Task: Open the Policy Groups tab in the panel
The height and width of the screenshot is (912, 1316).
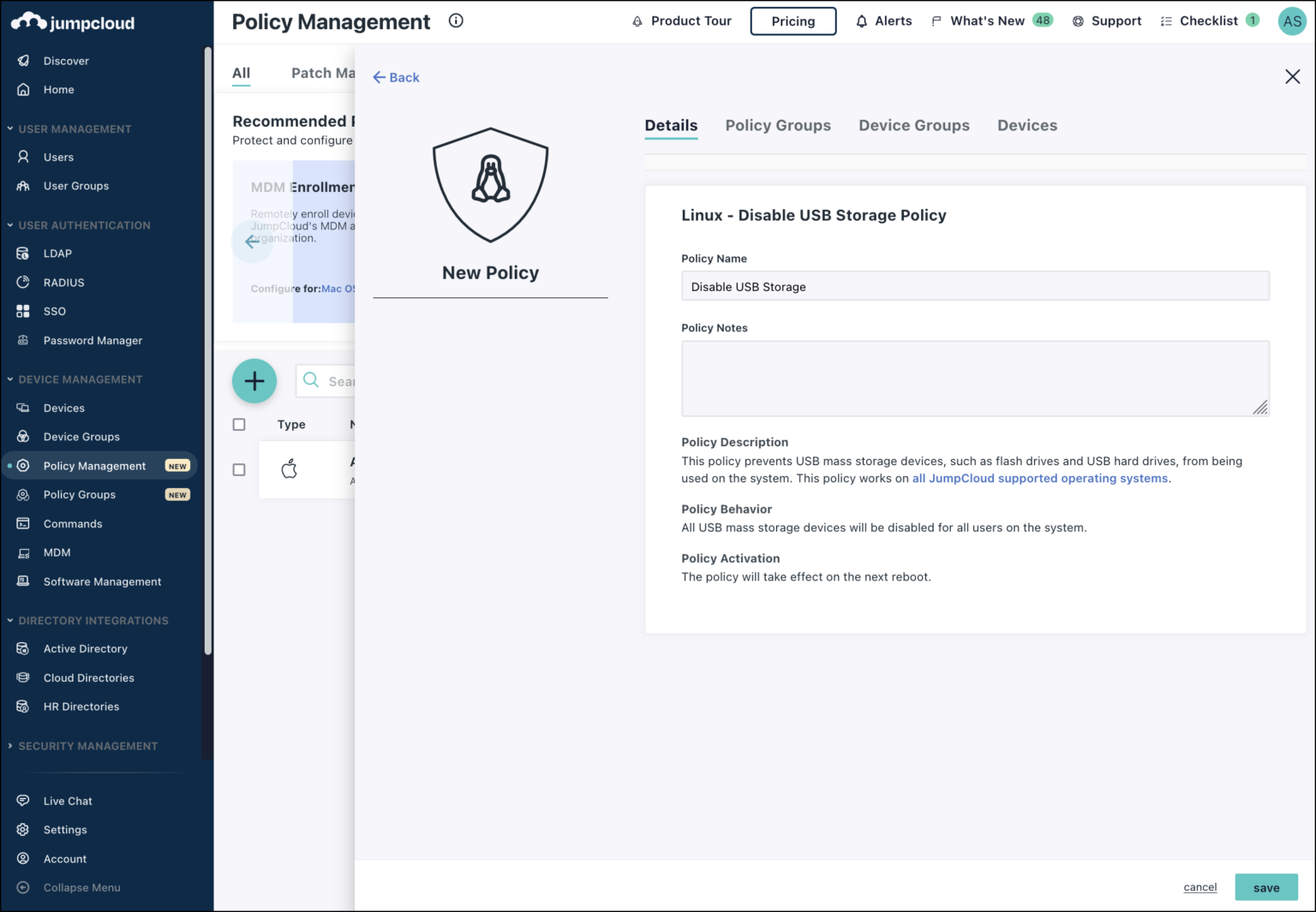Action: click(777, 125)
